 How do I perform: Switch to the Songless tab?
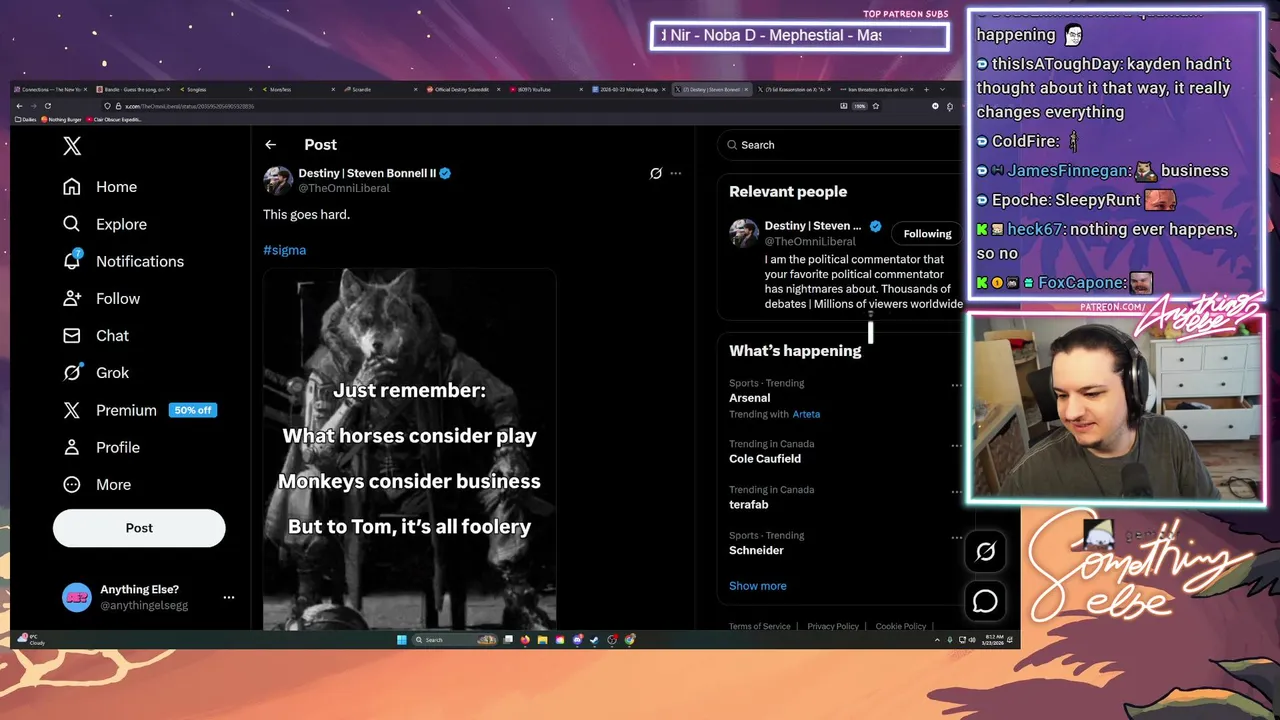(x=215, y=89)
